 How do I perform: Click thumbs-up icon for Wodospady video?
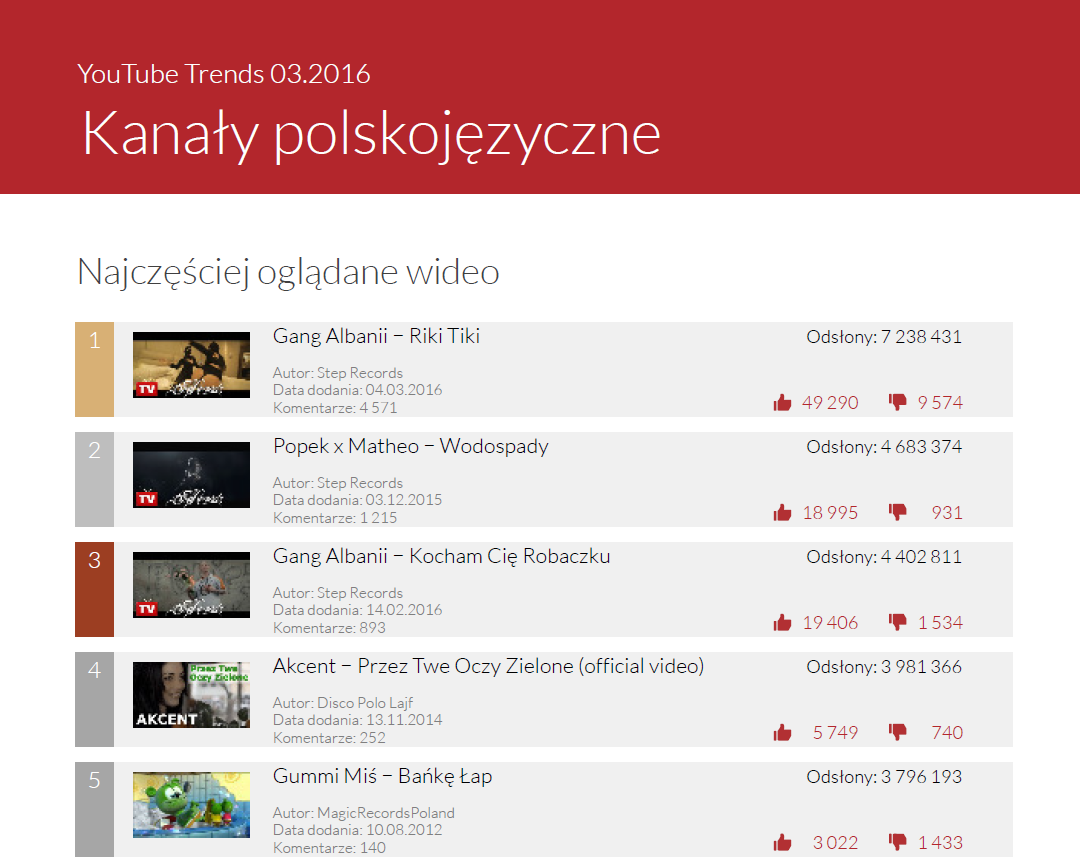point(782,513)
